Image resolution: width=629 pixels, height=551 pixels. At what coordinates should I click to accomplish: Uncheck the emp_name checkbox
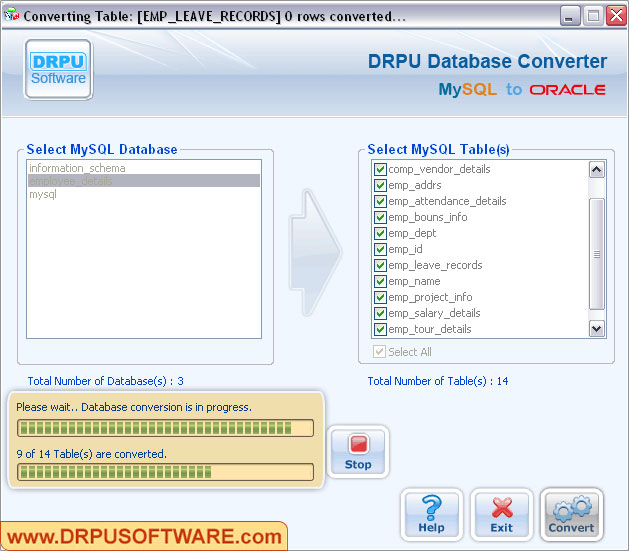coord(380,282)
